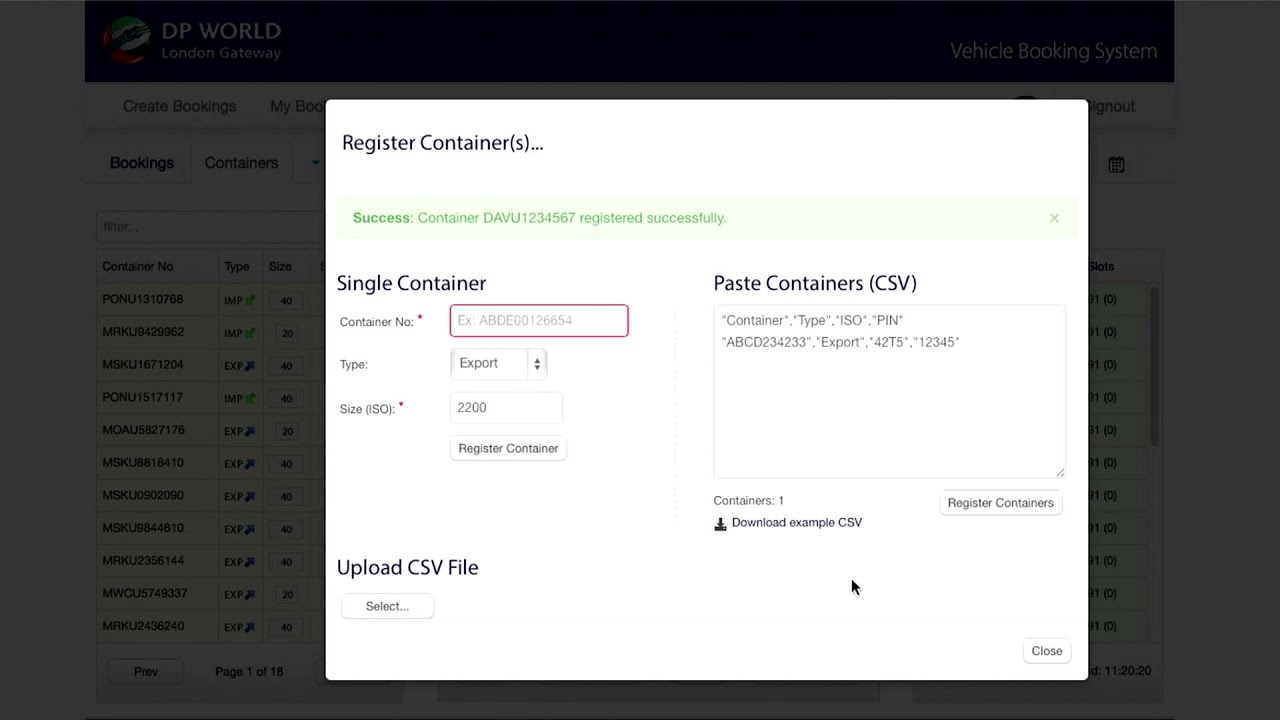
Task: Sort by the Container No column header
Action: (137, 267)
